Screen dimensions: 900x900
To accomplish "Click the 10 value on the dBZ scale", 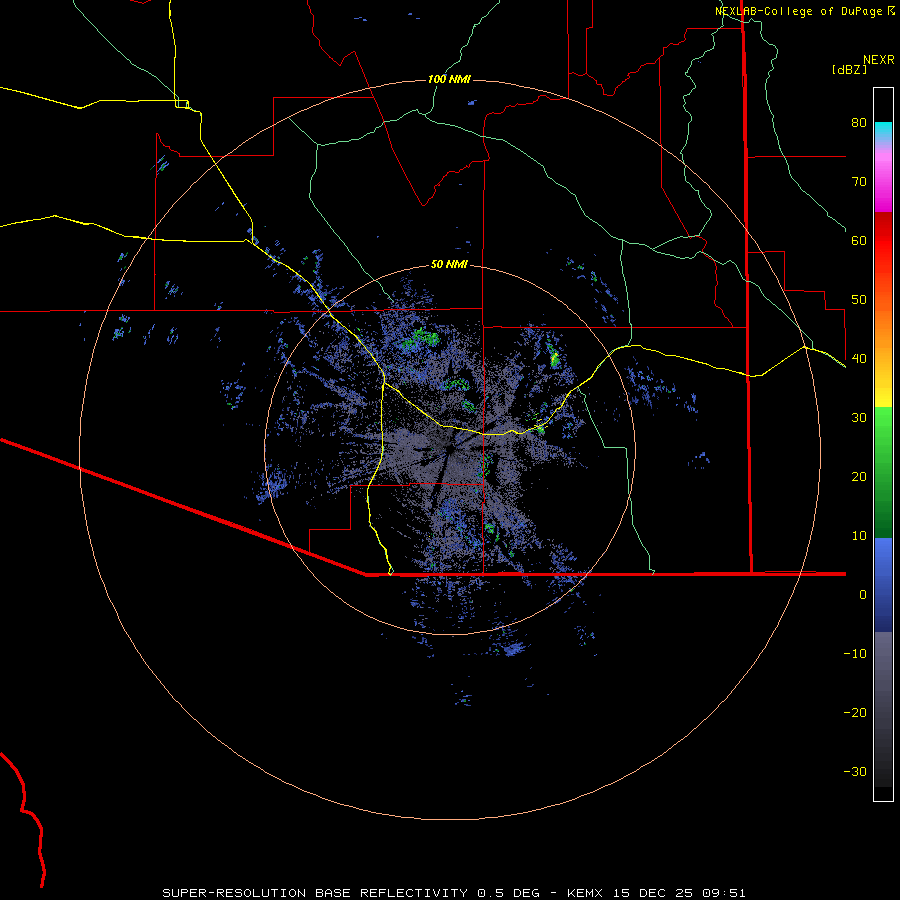I will [x=859, y=536].
